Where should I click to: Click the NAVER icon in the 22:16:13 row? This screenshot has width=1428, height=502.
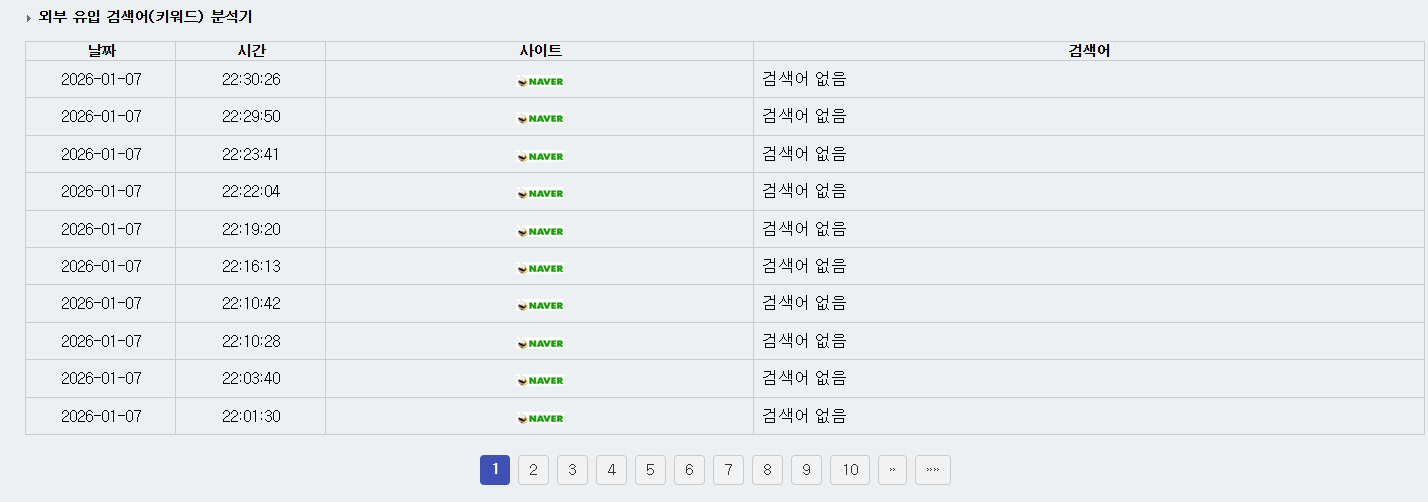(x=540, y=268)
